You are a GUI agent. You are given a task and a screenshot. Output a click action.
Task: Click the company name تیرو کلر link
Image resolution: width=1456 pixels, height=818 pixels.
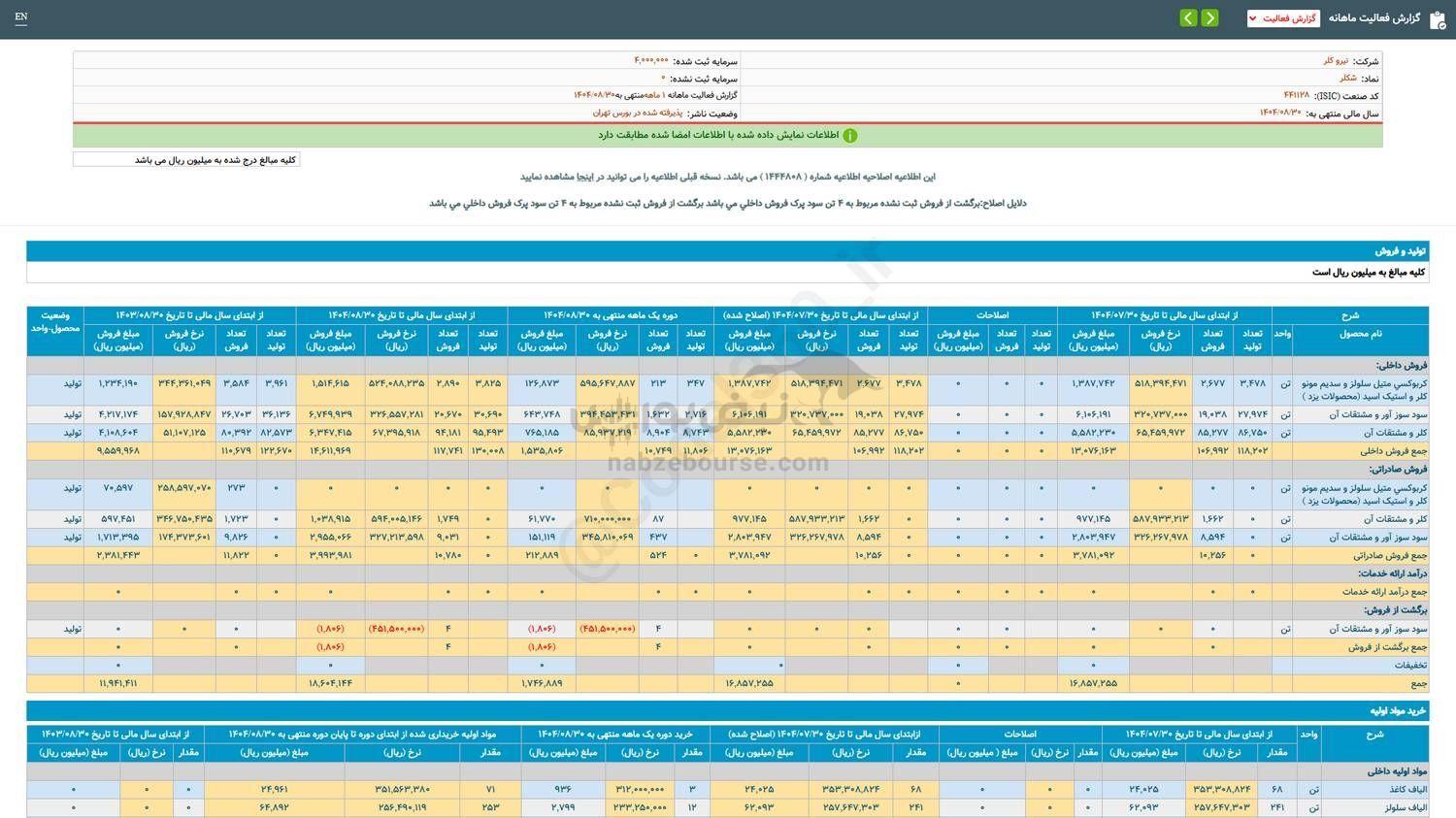(x=1338, y=60)
